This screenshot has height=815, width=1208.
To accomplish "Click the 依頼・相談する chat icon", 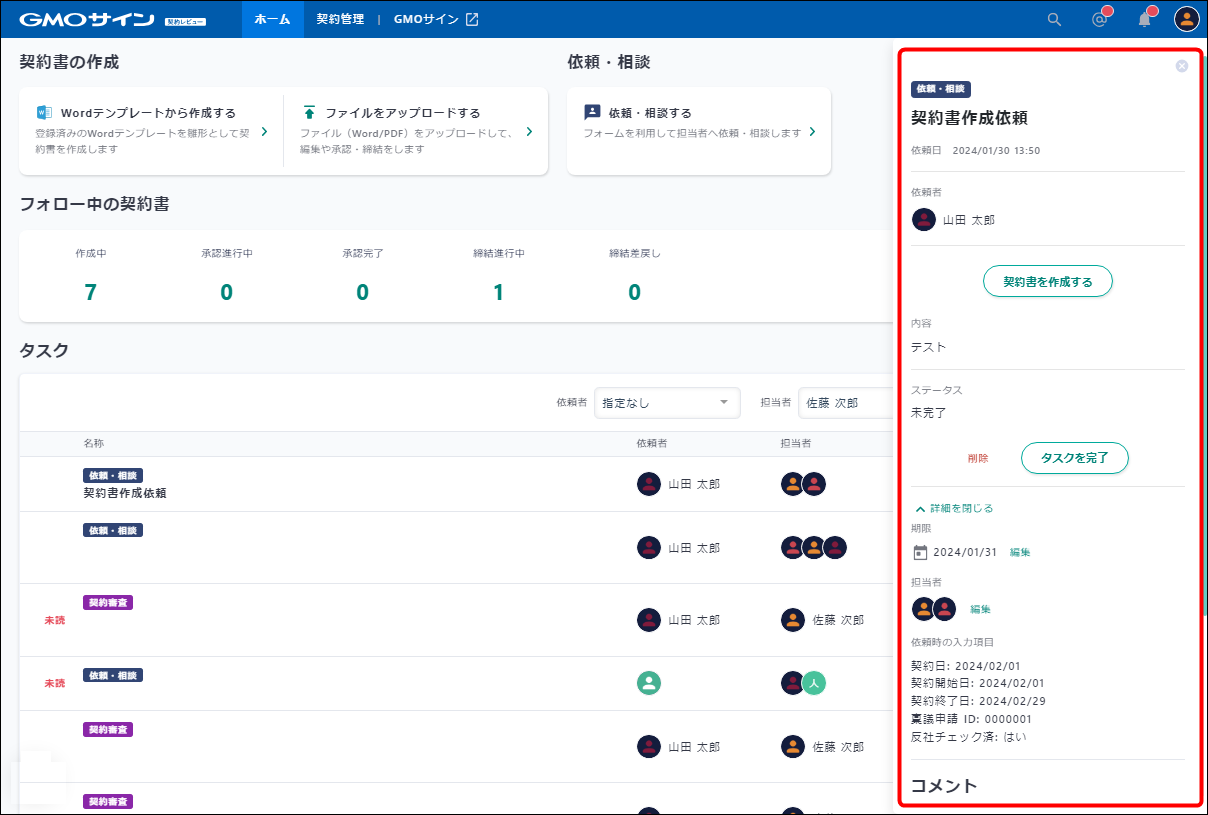I will [592, 113].
